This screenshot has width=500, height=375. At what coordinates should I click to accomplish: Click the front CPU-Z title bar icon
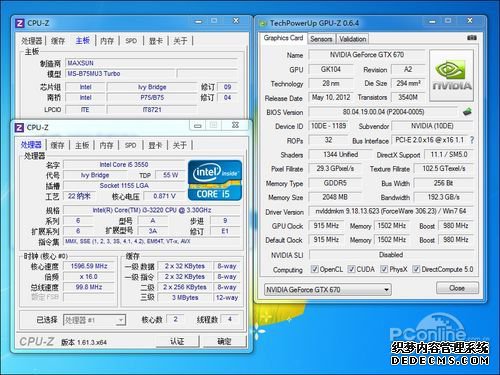pos(20,127)
